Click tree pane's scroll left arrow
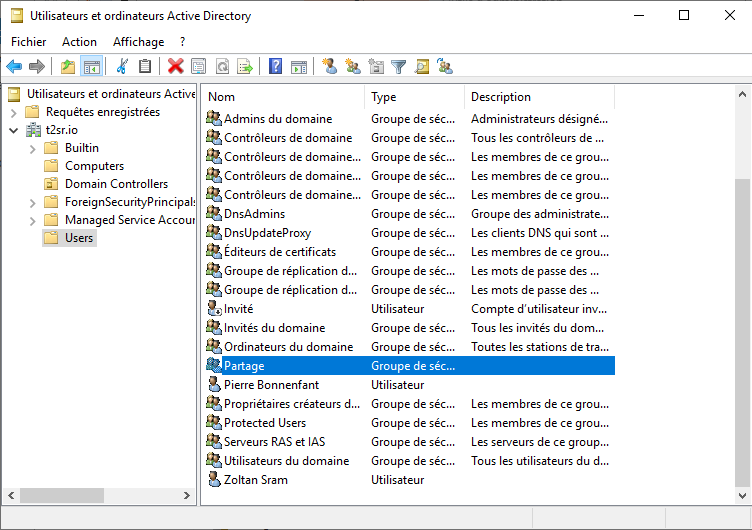The width and height of the screenshot is (752, 530). point(12,495)
